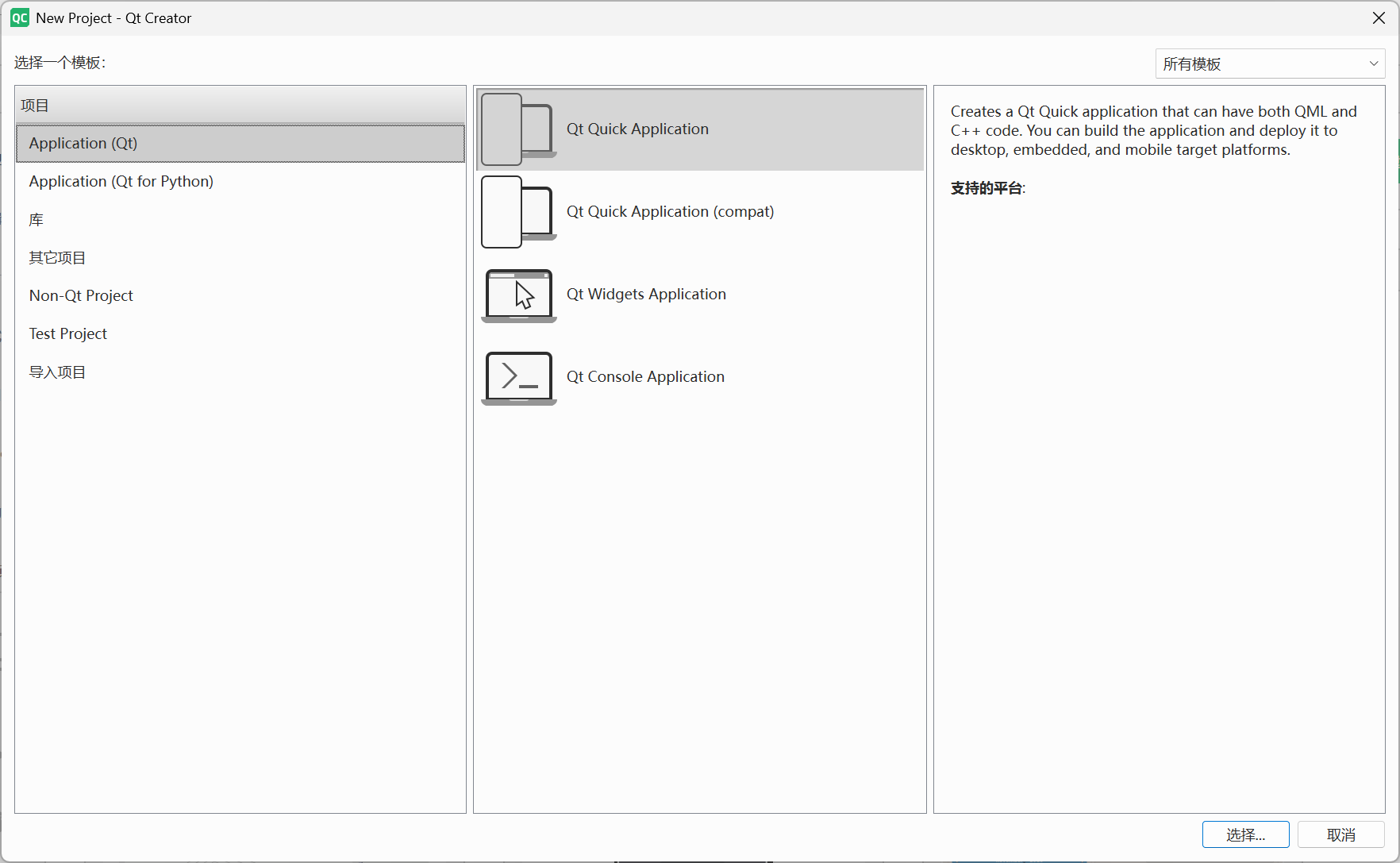This screenshot has width=1400, height=863.
Task: Select the 库 category
Action: coord(240,220)
